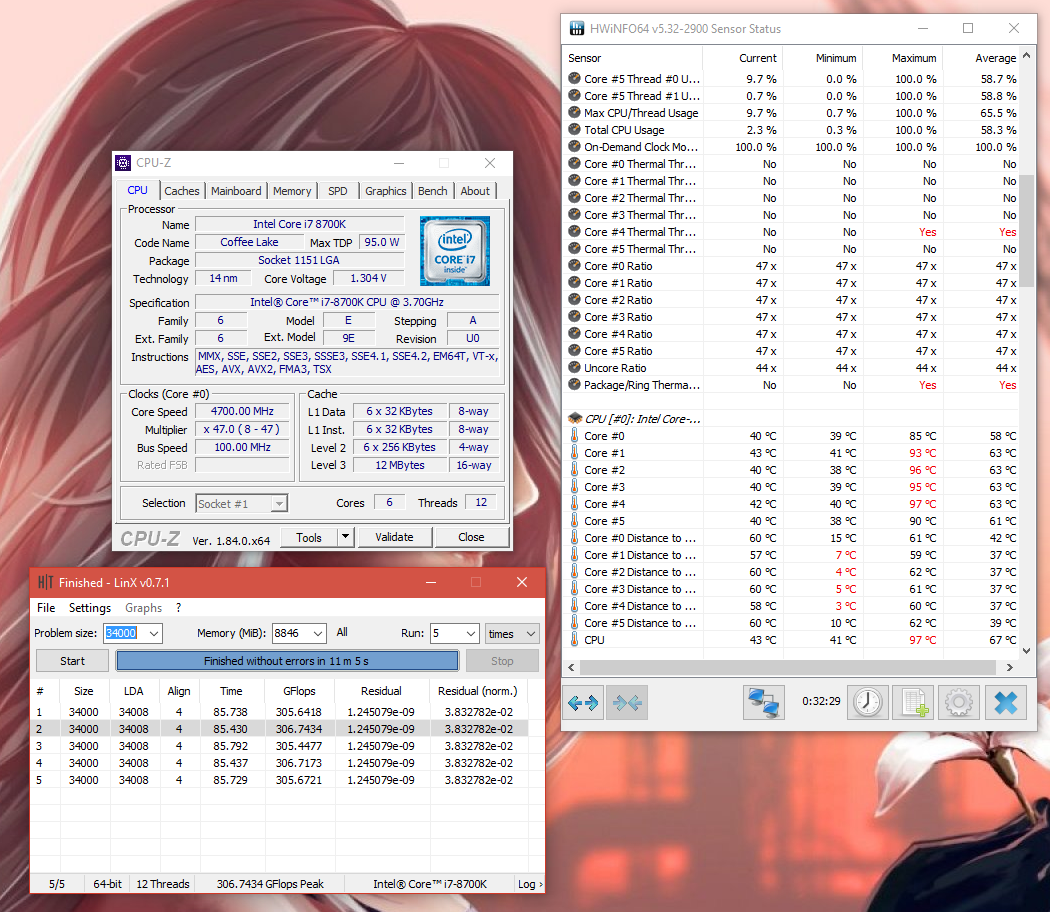
Task: Switch to the Caches tab in CPU-Z
Action: tap(181, 191)
